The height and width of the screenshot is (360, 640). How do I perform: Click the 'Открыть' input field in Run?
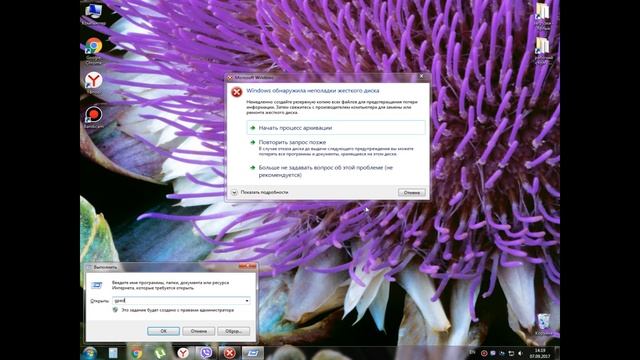[181, 300]
